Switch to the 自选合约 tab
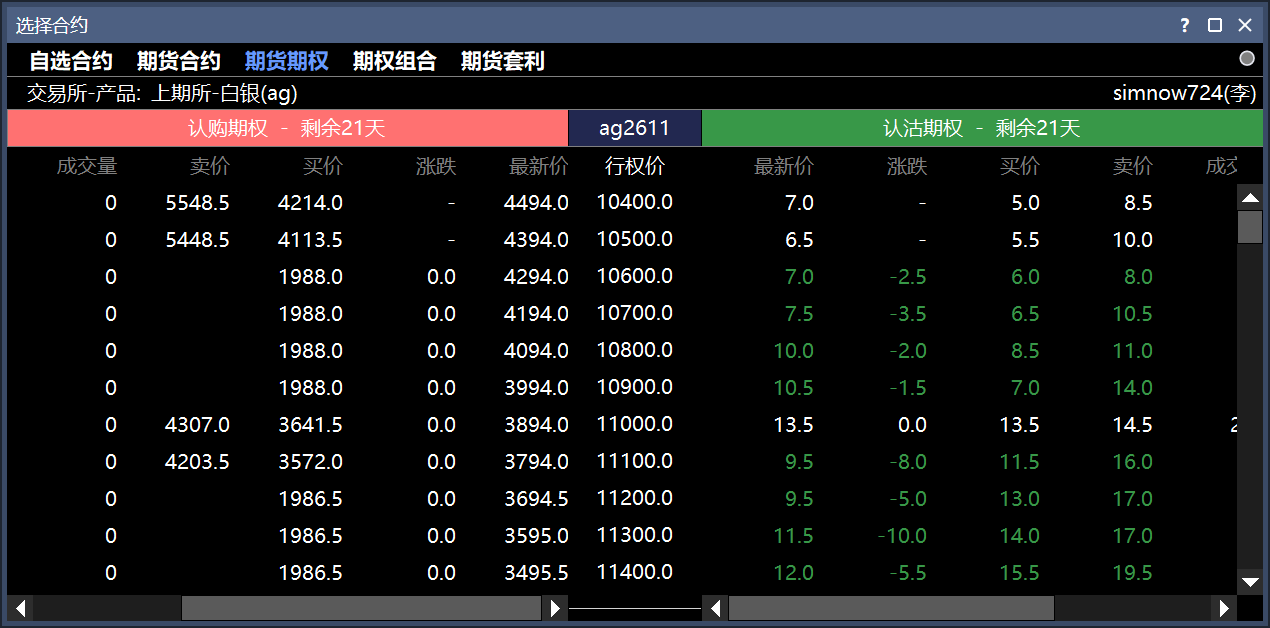The width and height of the screenshot is (1270, 628). [x=71, y=61]
